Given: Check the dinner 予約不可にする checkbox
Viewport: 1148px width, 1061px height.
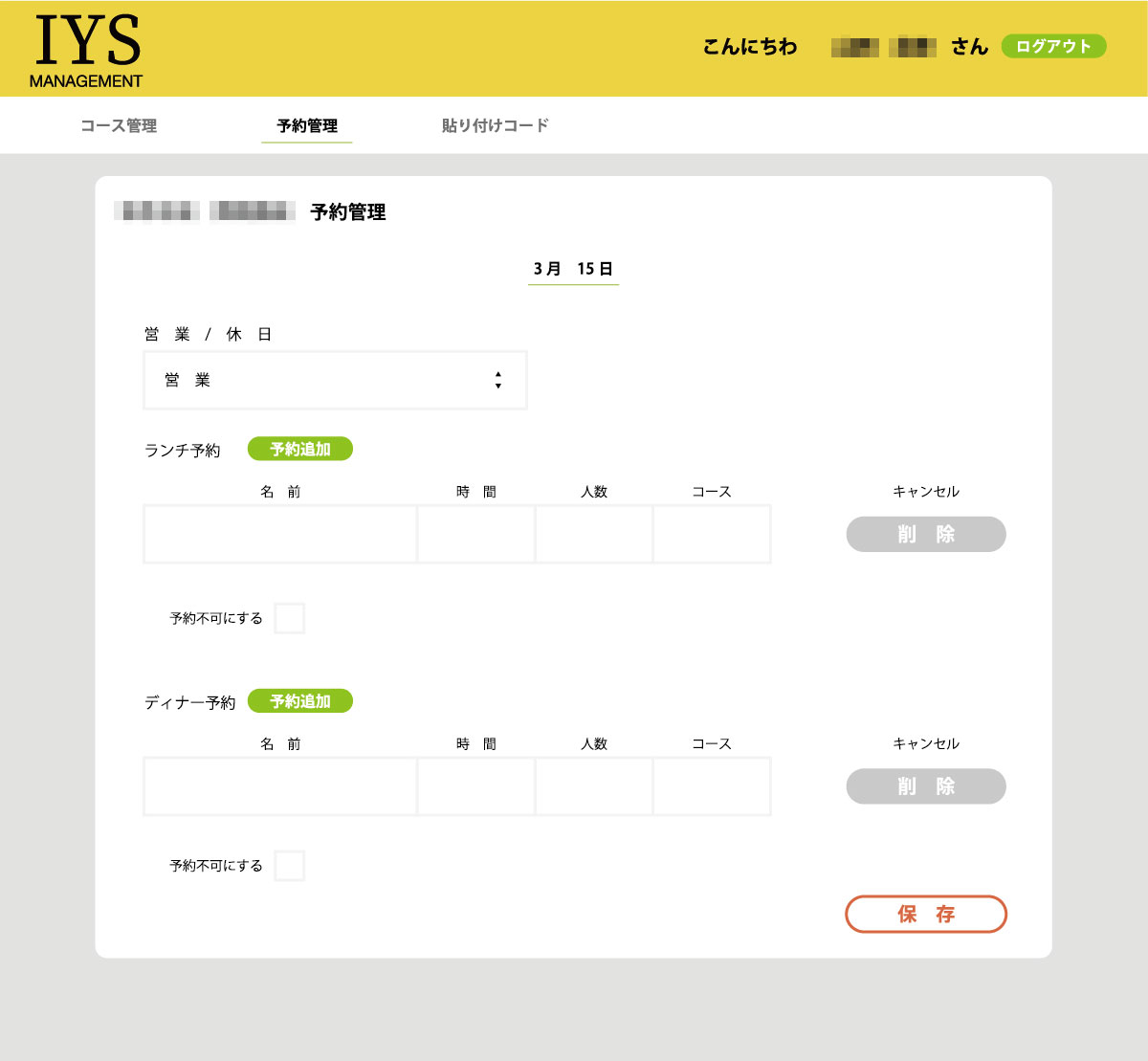Looking at the screenshot, I should coord(290,866).
